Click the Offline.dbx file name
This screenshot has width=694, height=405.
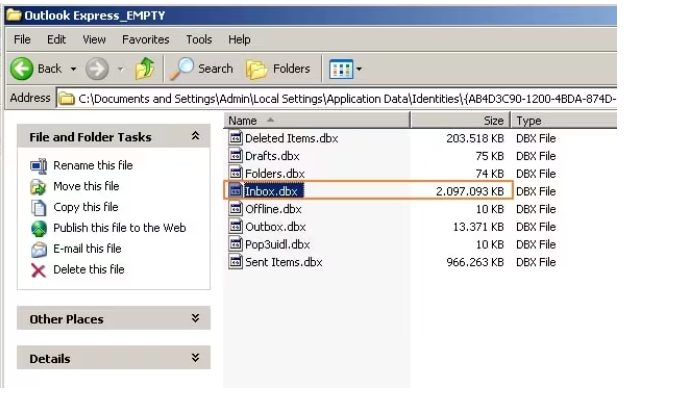coord(273,209)
